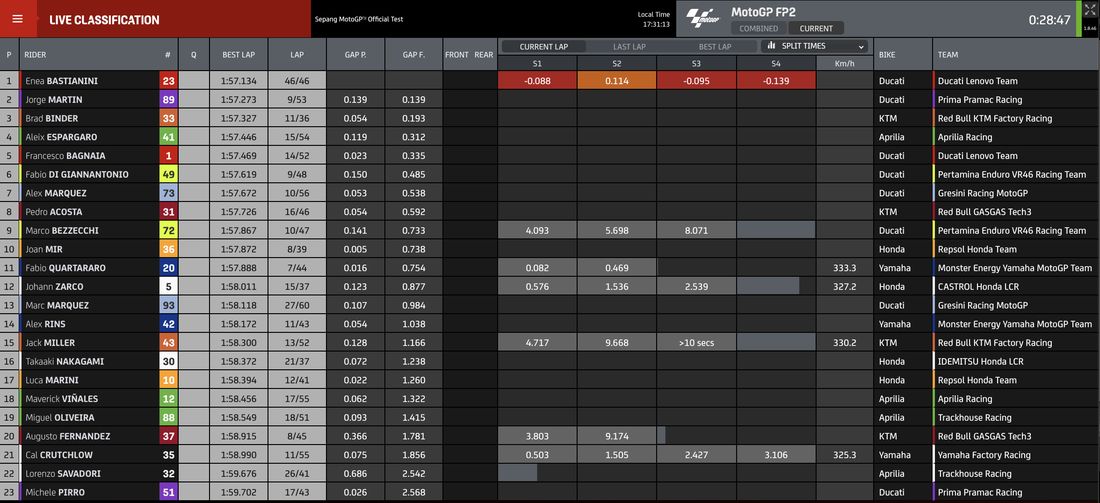
Task: Switch to COMBINED classification
Action: (x=758, y=29)
